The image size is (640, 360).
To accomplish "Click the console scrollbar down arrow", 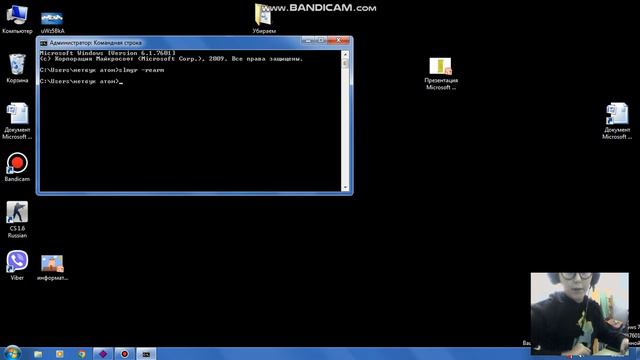I will click(x=345, y=187).
